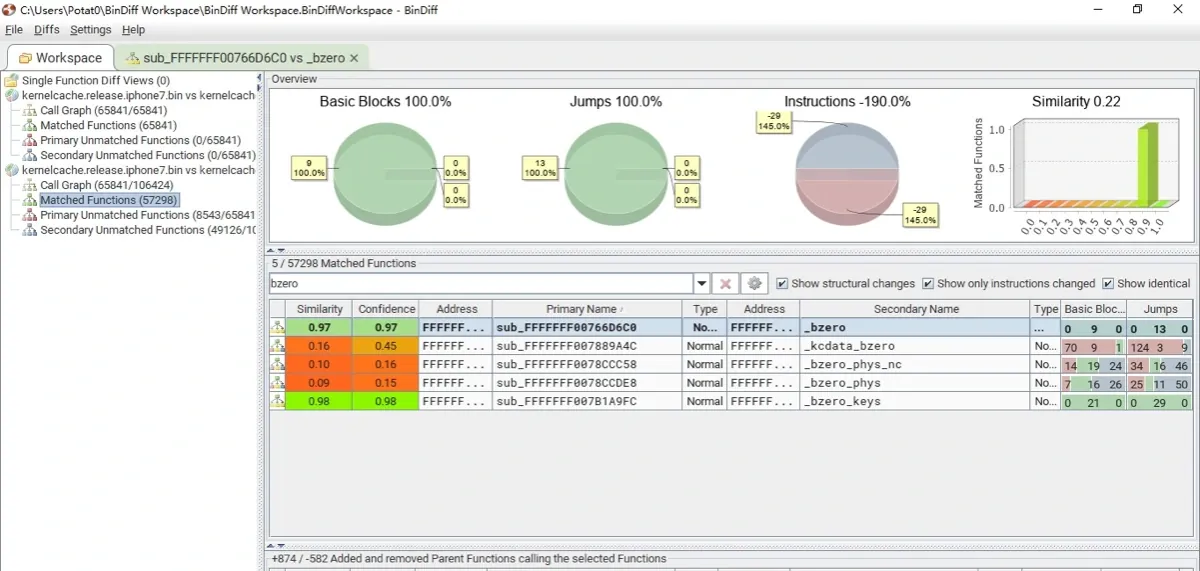Viewport: 1200px width, 571px height.
Task: Click the Single Function Diff Views folder icon
Action: point(12,80)
